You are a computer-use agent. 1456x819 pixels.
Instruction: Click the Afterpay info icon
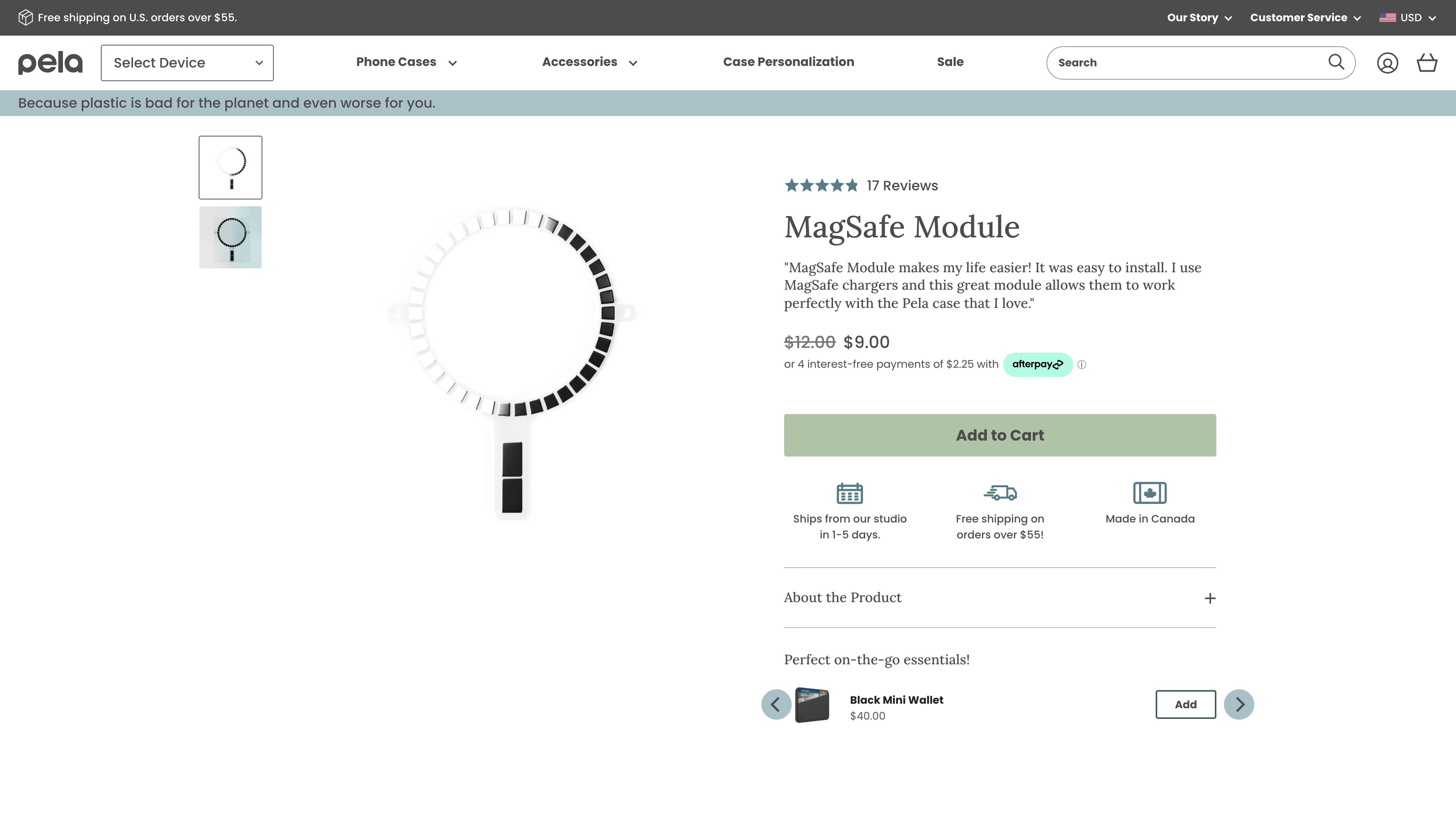pos(1081,365)
